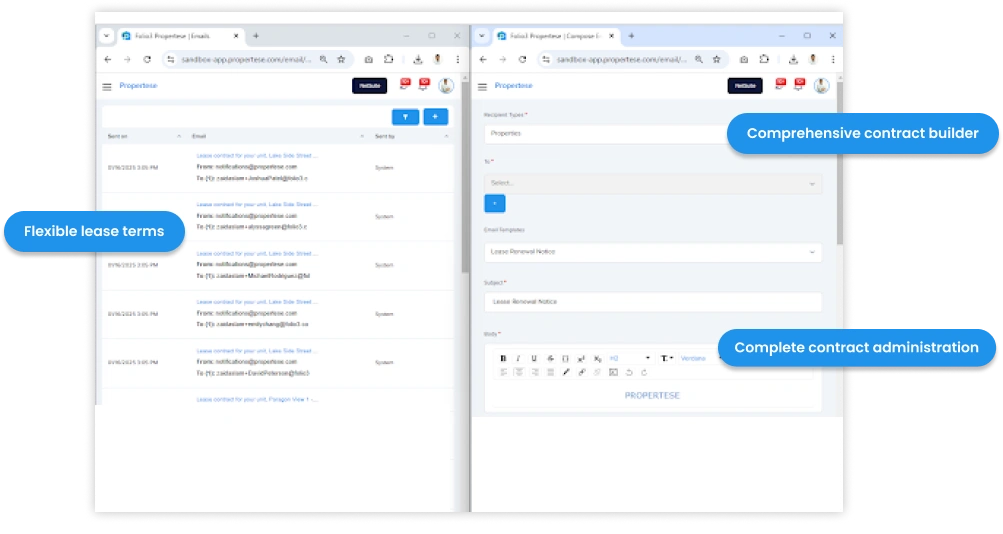The width and height of the screenshot is (1003, 534).
Task: Click the Subject field containing Lease Renewal Notice
Action: pos(652,302)
